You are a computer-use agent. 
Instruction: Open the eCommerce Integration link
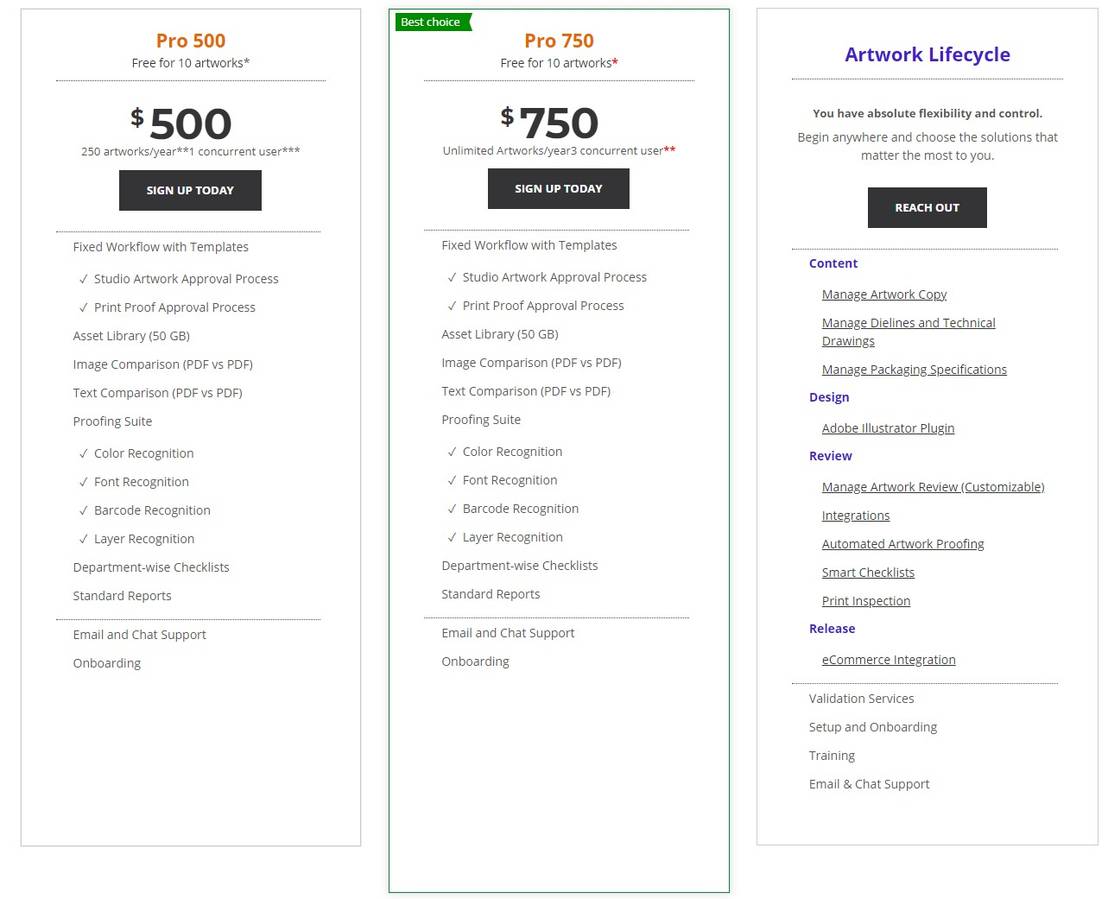(x=888, y=659)
